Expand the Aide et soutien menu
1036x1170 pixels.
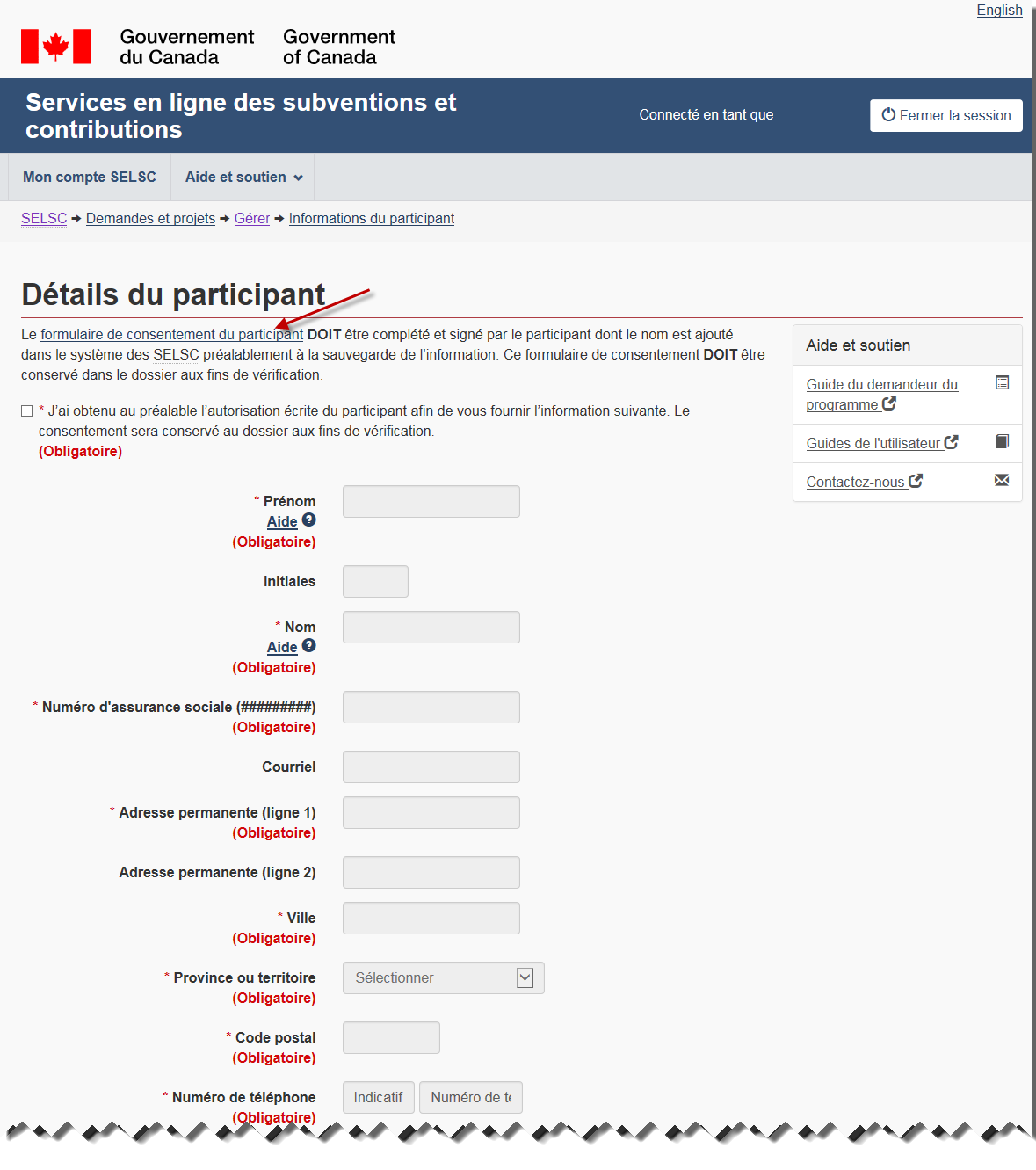click(243, 178)
